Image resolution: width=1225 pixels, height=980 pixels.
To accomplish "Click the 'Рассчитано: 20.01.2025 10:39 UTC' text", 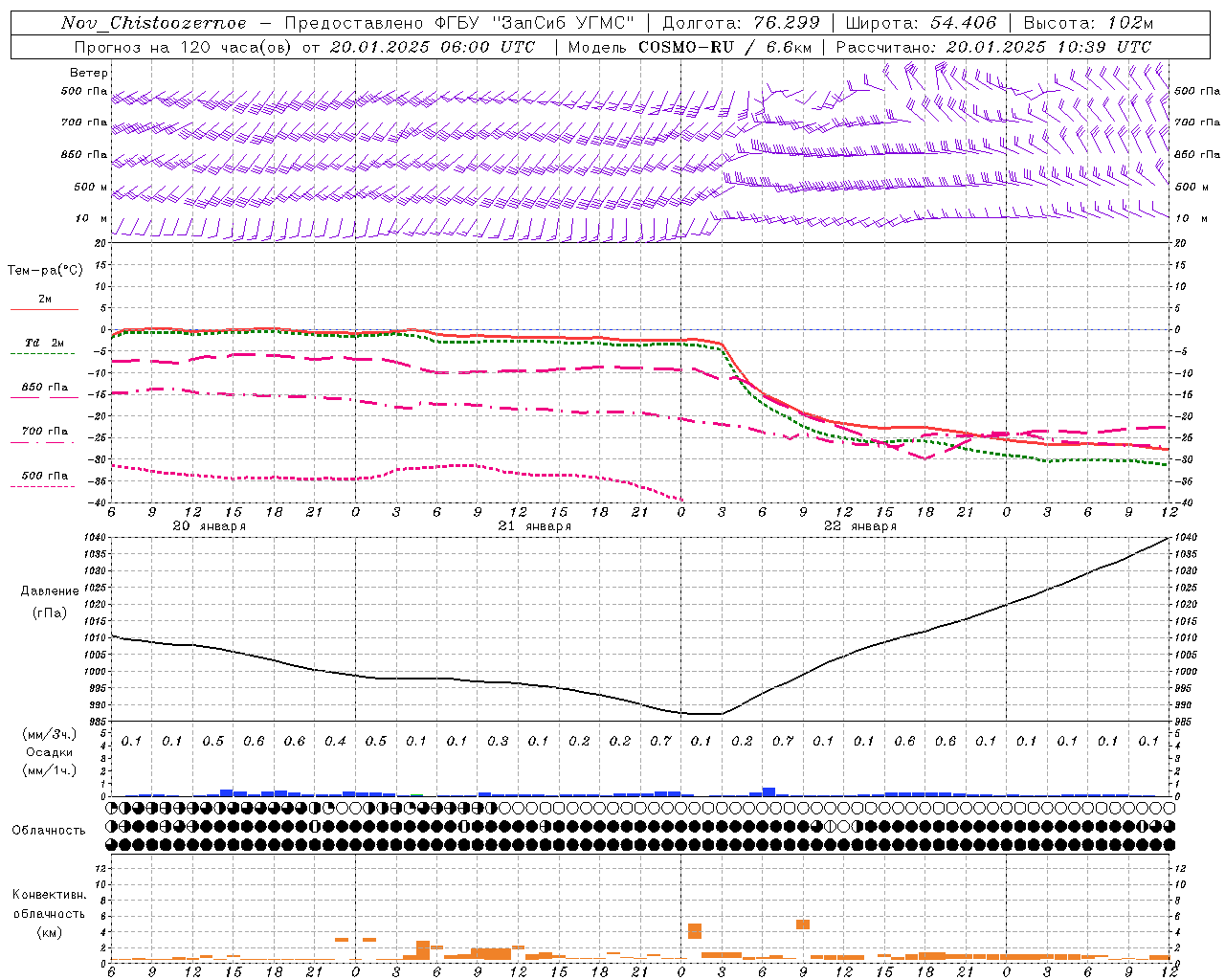I will pos(993,47).
